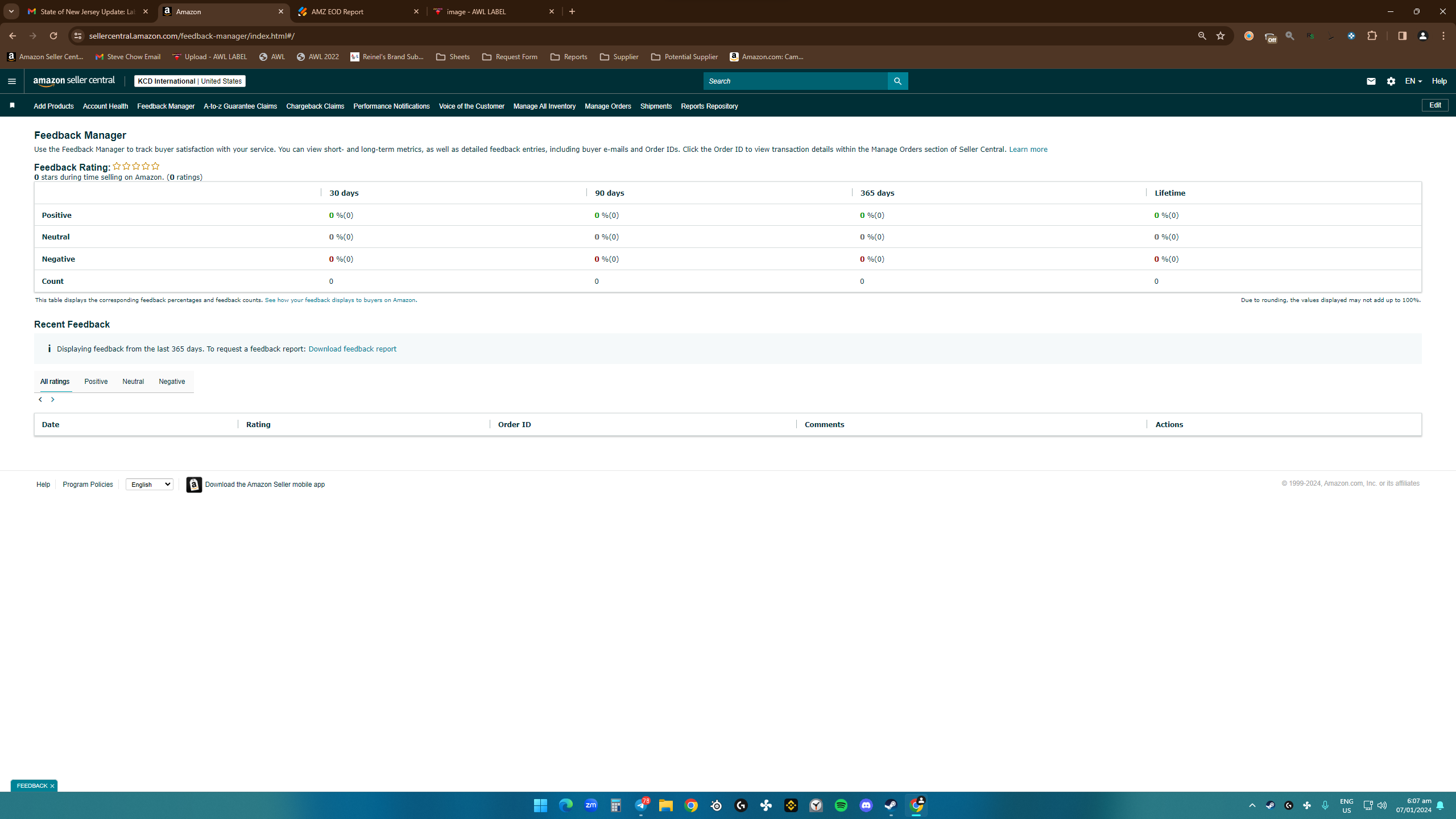Open the Supplier bookmark folder
Image resolution: width=1456 pixels, height=819 pixels.
point(619,57)
